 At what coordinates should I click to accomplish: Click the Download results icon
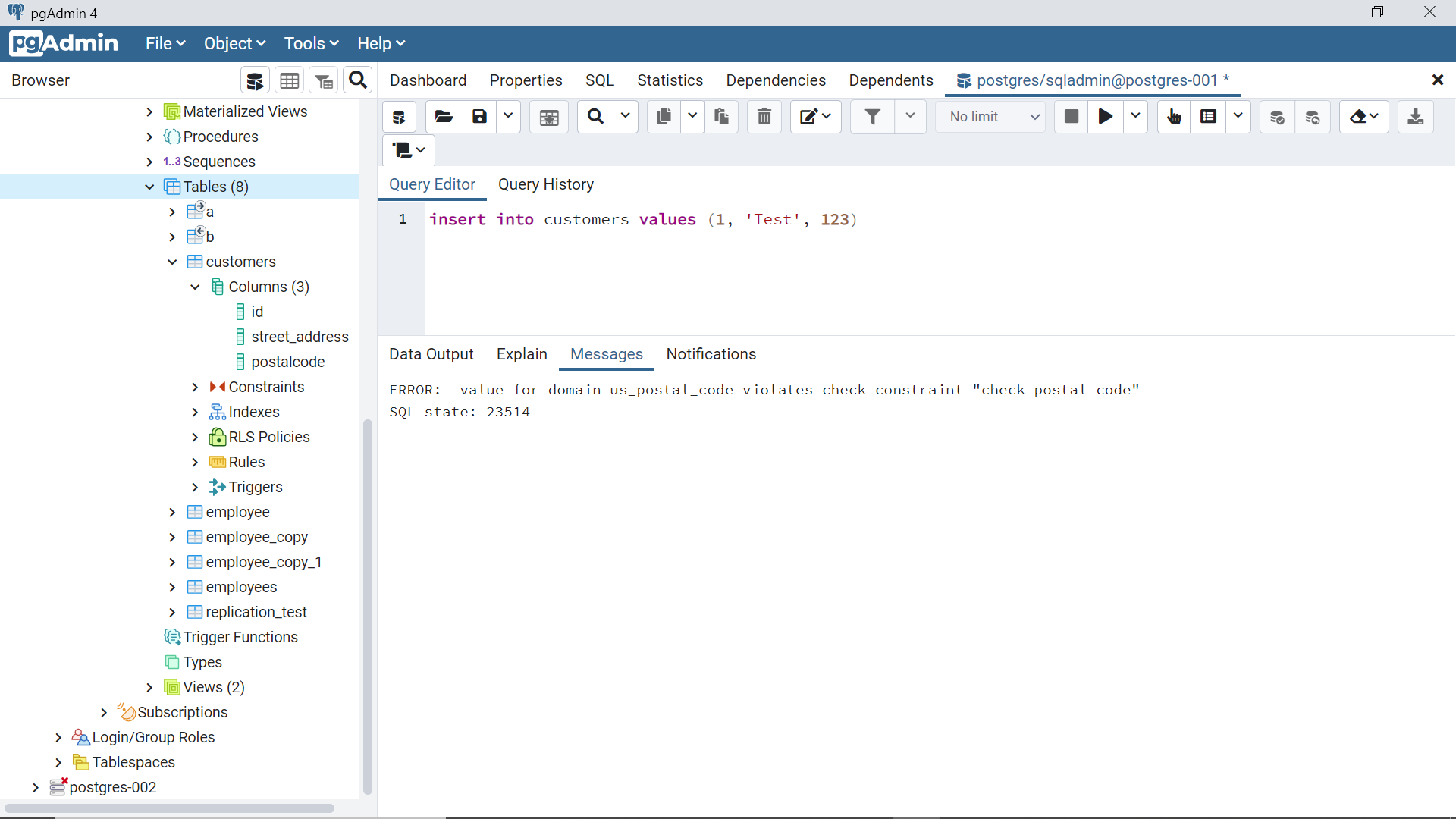pos(1415,117)
